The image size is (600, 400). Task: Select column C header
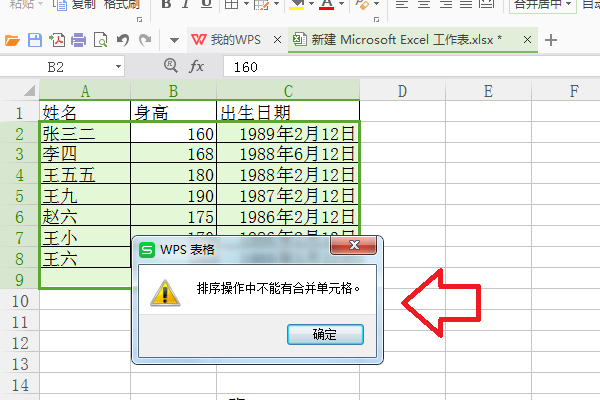coord(288,91)
